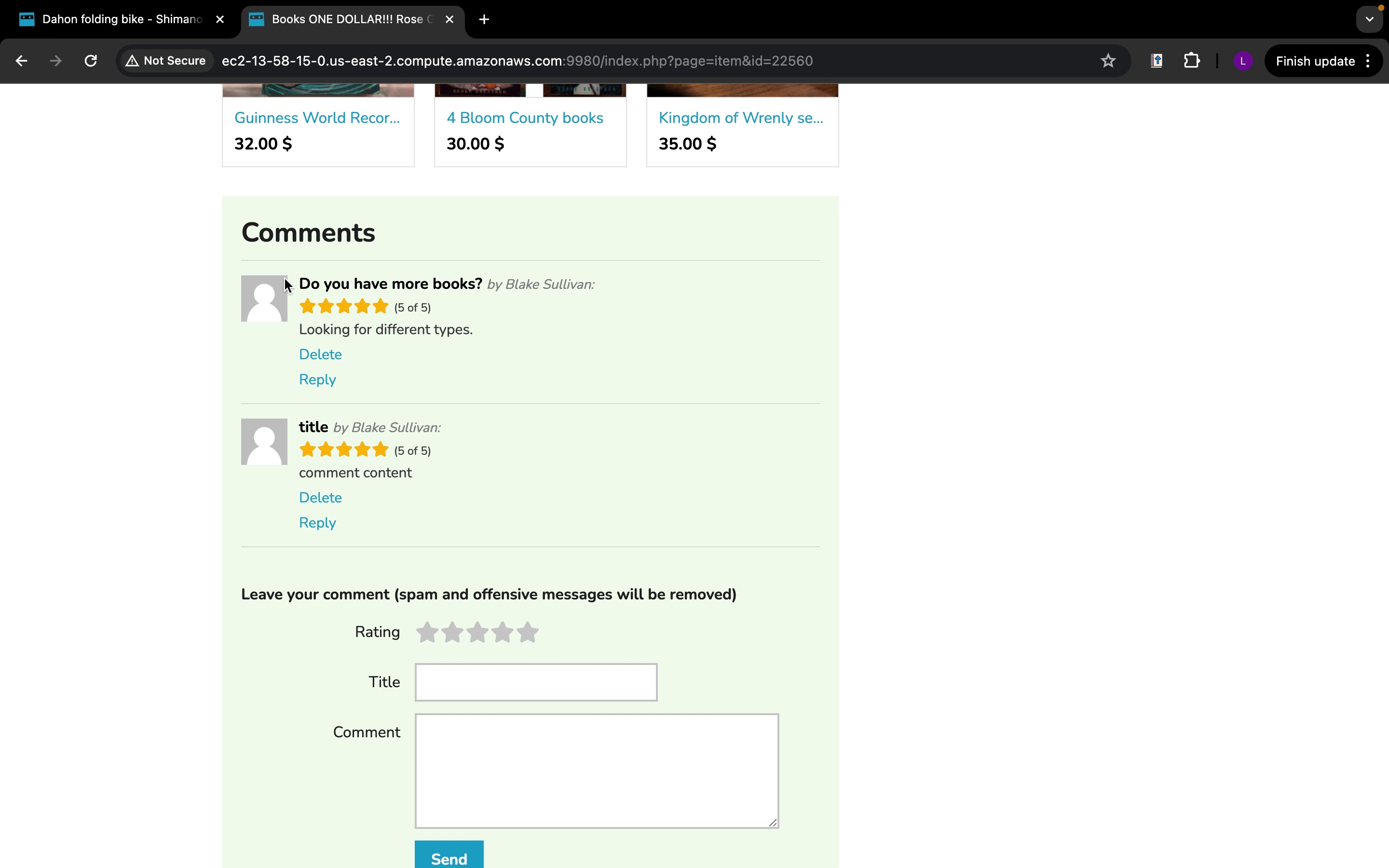Click the share icon in the toolbar

(x=1157, y=61)
